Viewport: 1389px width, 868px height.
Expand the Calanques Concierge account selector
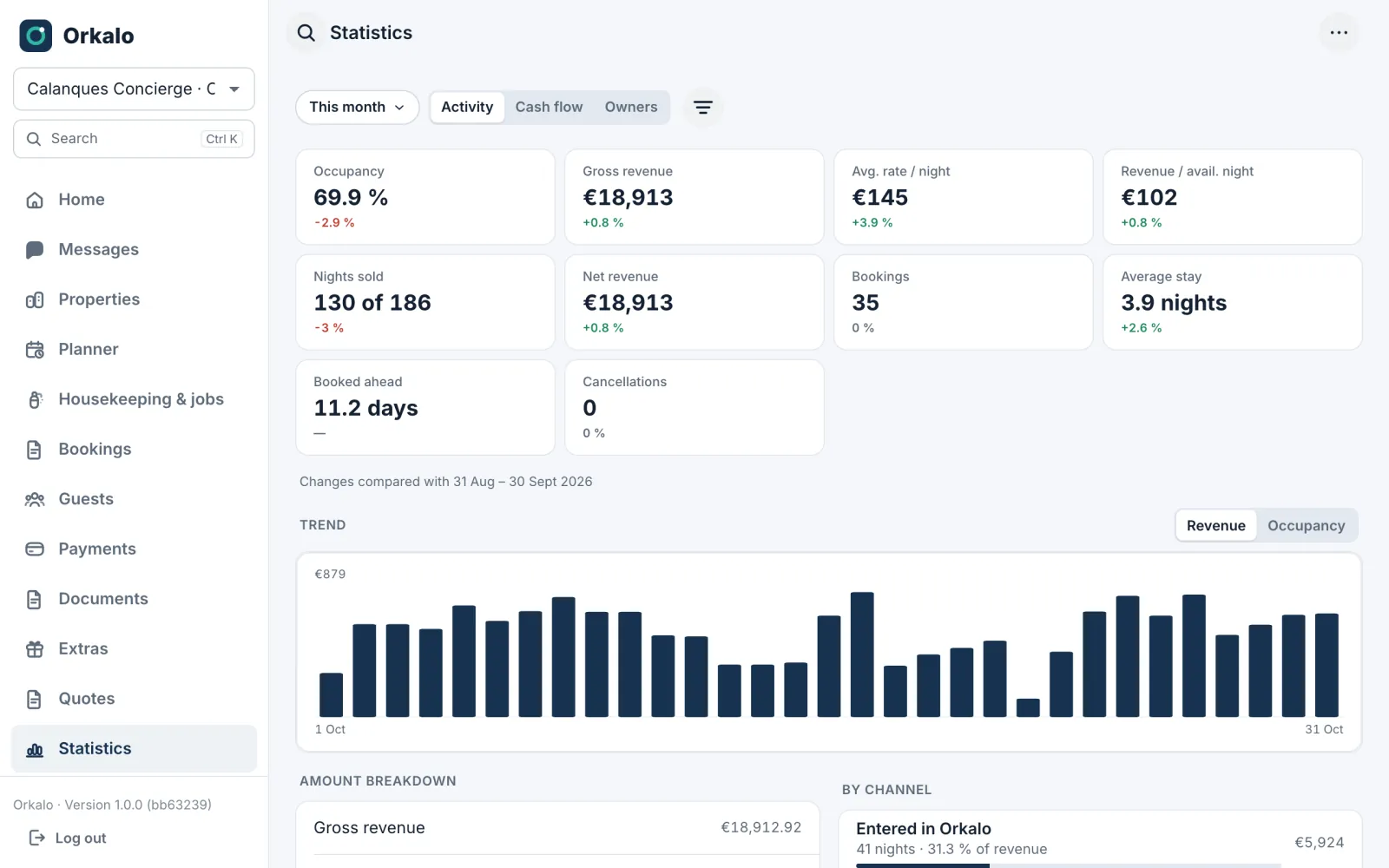pyautogui.click(x=134, y=89)
